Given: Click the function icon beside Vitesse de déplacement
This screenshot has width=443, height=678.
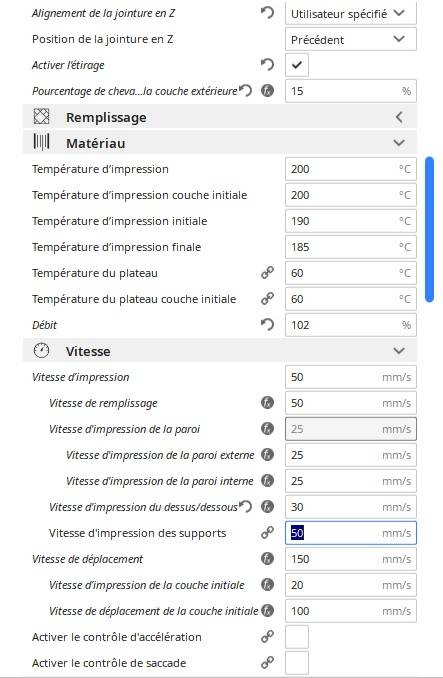Looking at the screenshot, I should point(268,559).
